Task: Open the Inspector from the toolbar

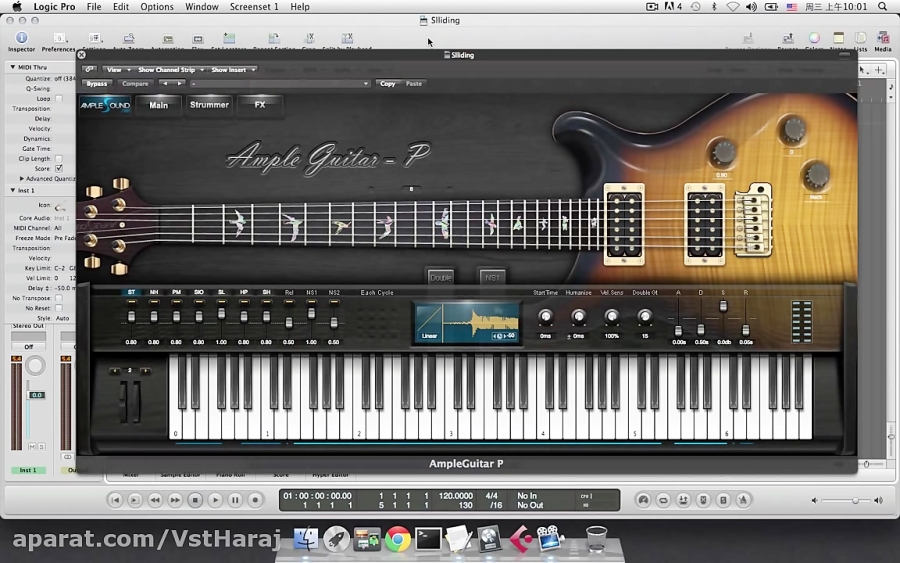Action: pos(21,39)
